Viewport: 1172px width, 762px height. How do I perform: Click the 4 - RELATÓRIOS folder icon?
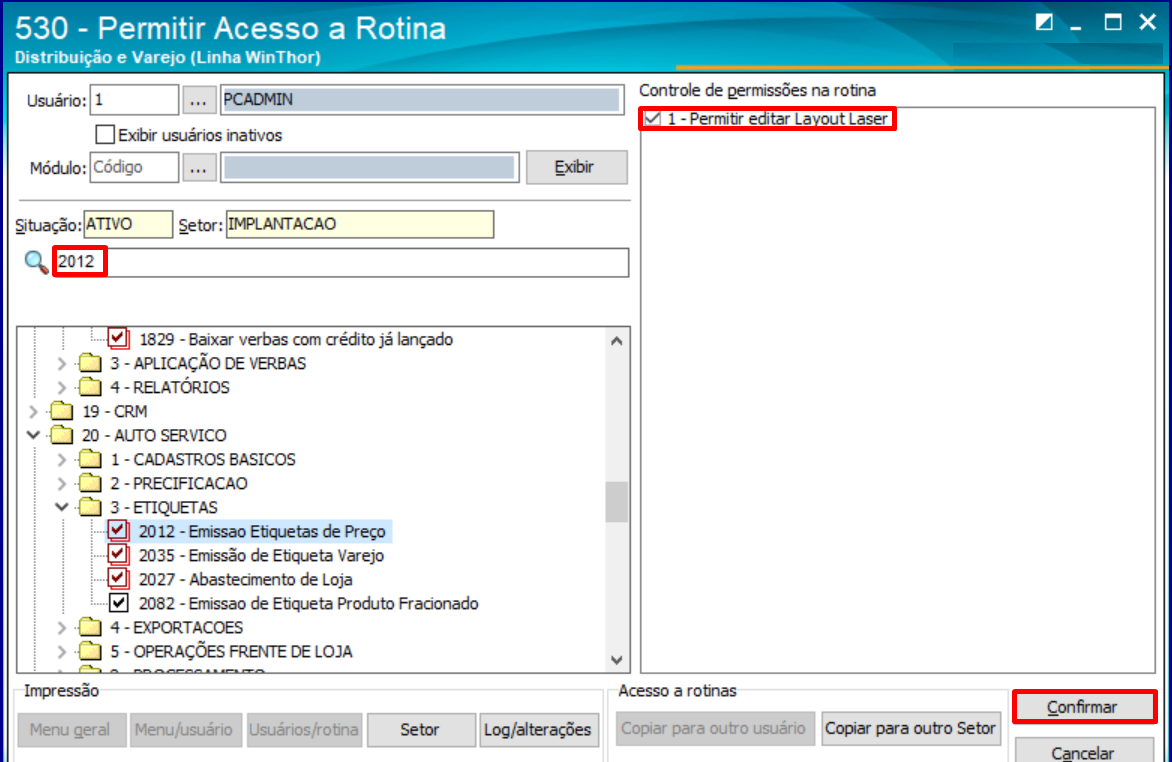pyautogui.click(x=90, y=387)
